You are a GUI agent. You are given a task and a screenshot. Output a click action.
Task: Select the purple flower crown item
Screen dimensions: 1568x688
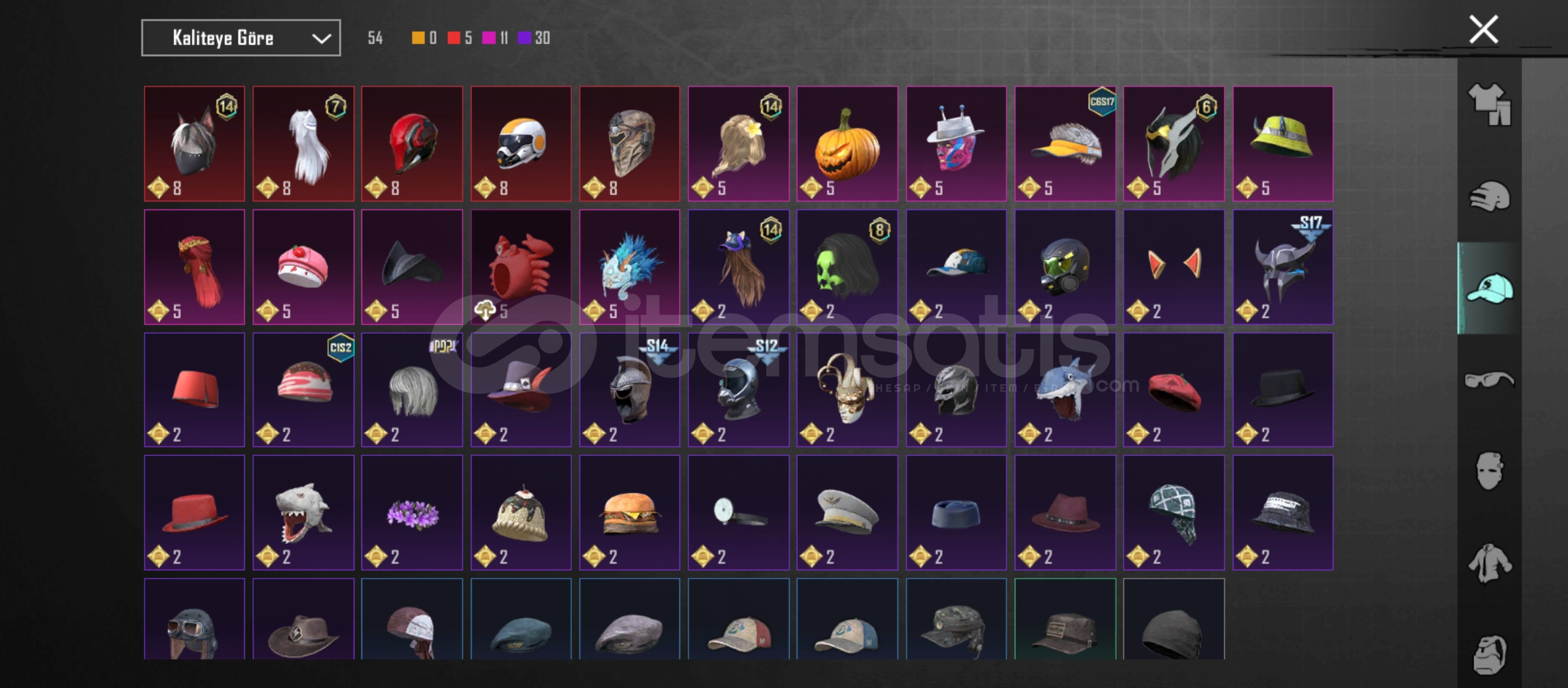(412, 513)
